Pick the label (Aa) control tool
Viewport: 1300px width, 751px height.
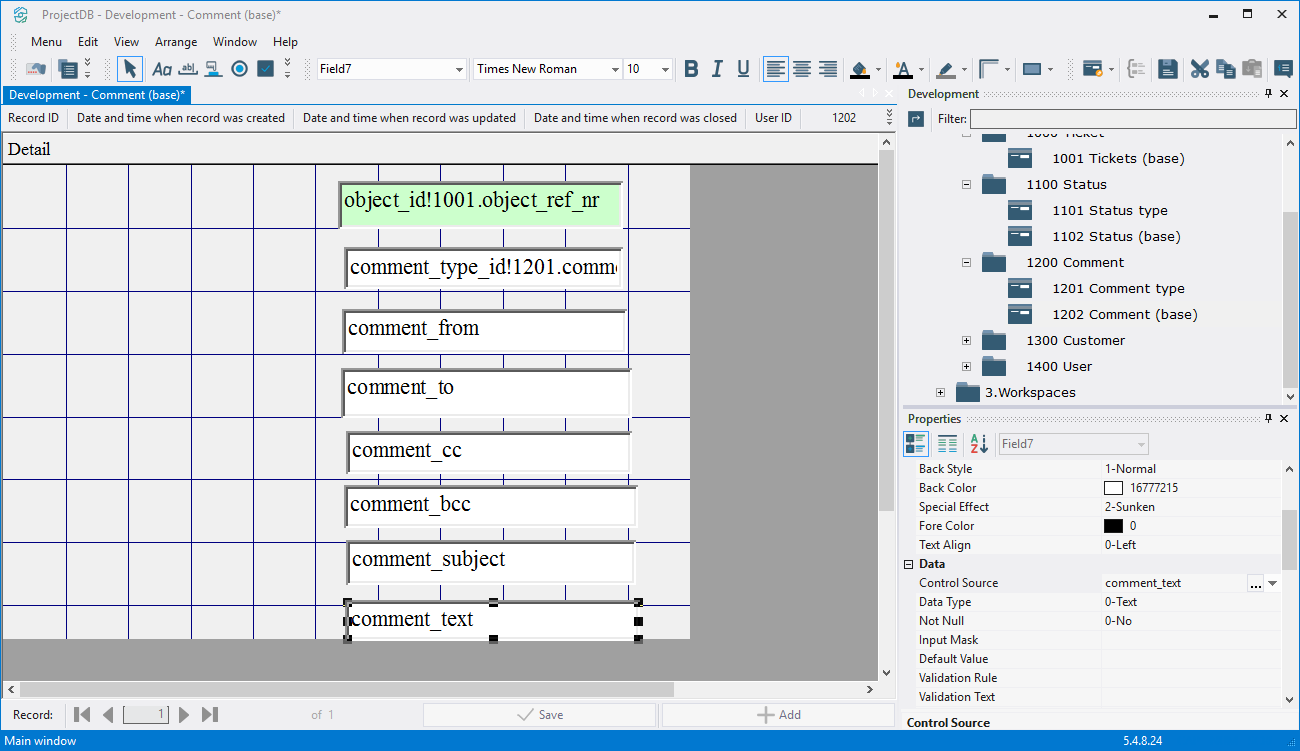tap(162, 69)
